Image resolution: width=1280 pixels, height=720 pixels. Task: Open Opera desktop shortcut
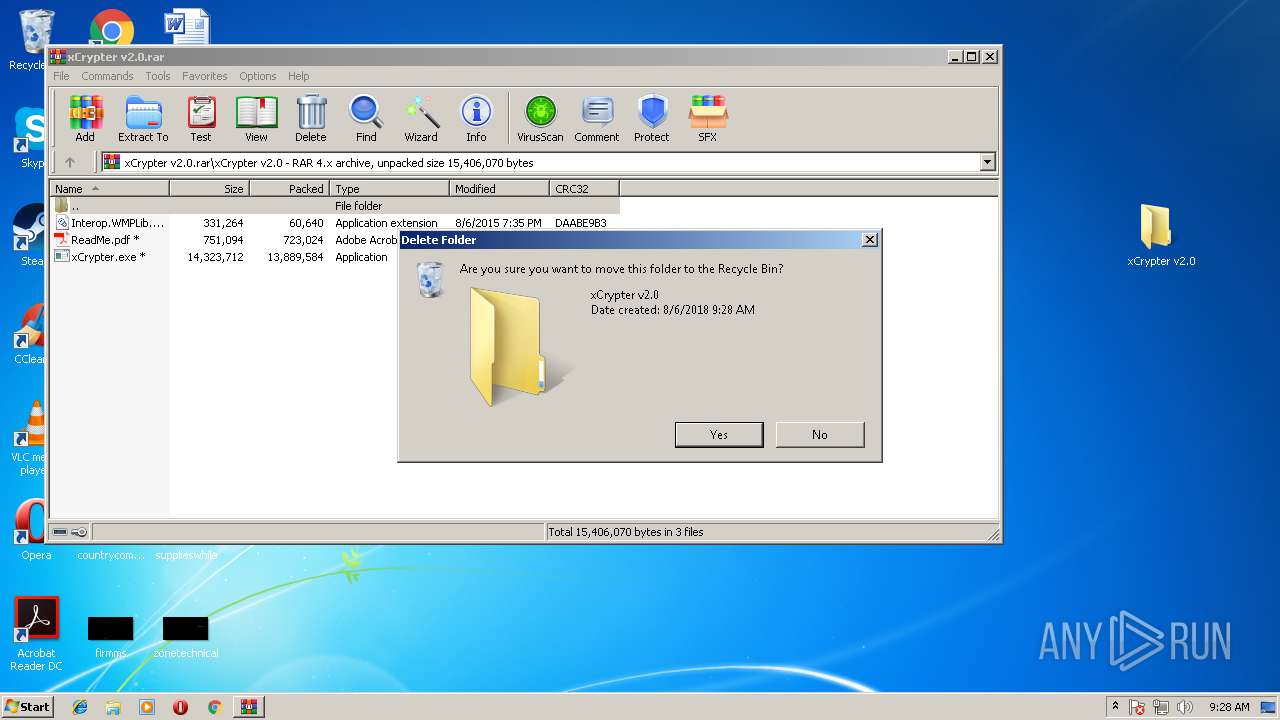(33, 529)
